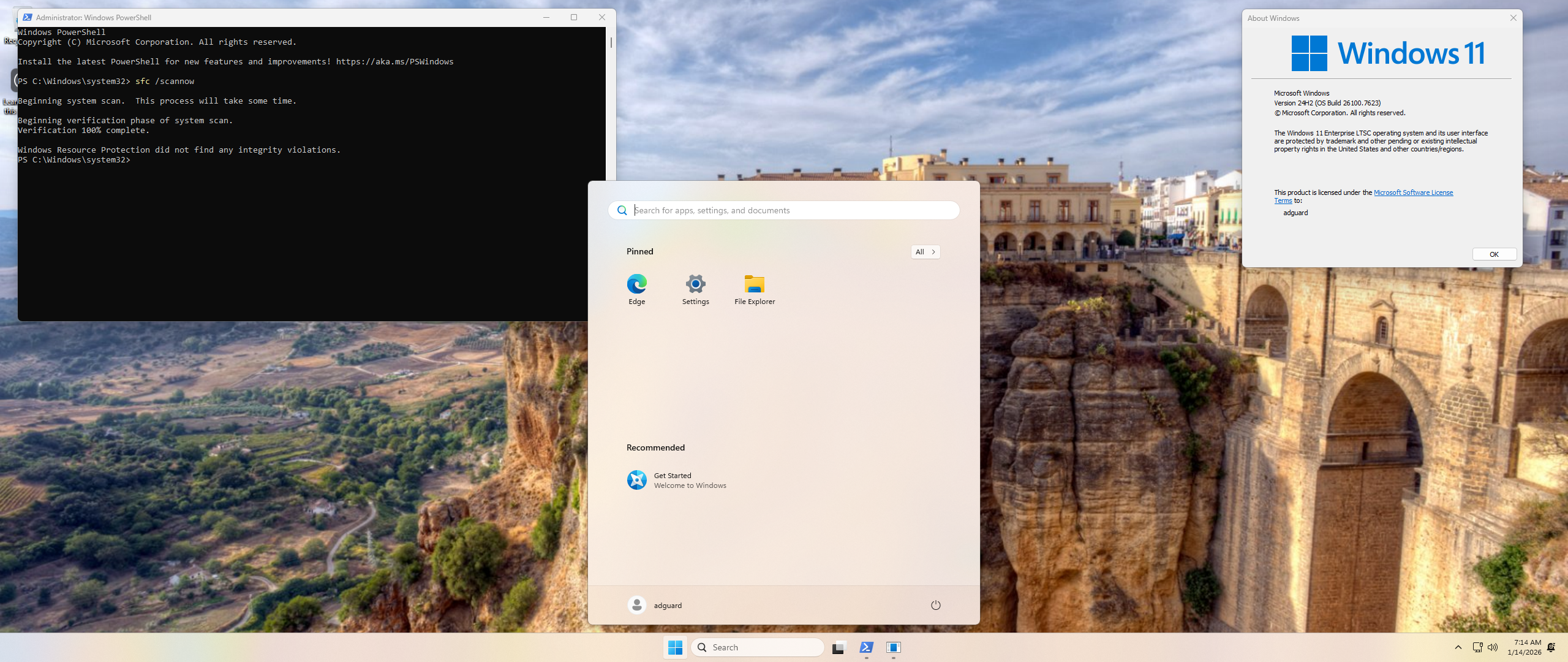
Task: Click the winver app taskbar icon
Action: click(x=894, y=647)
